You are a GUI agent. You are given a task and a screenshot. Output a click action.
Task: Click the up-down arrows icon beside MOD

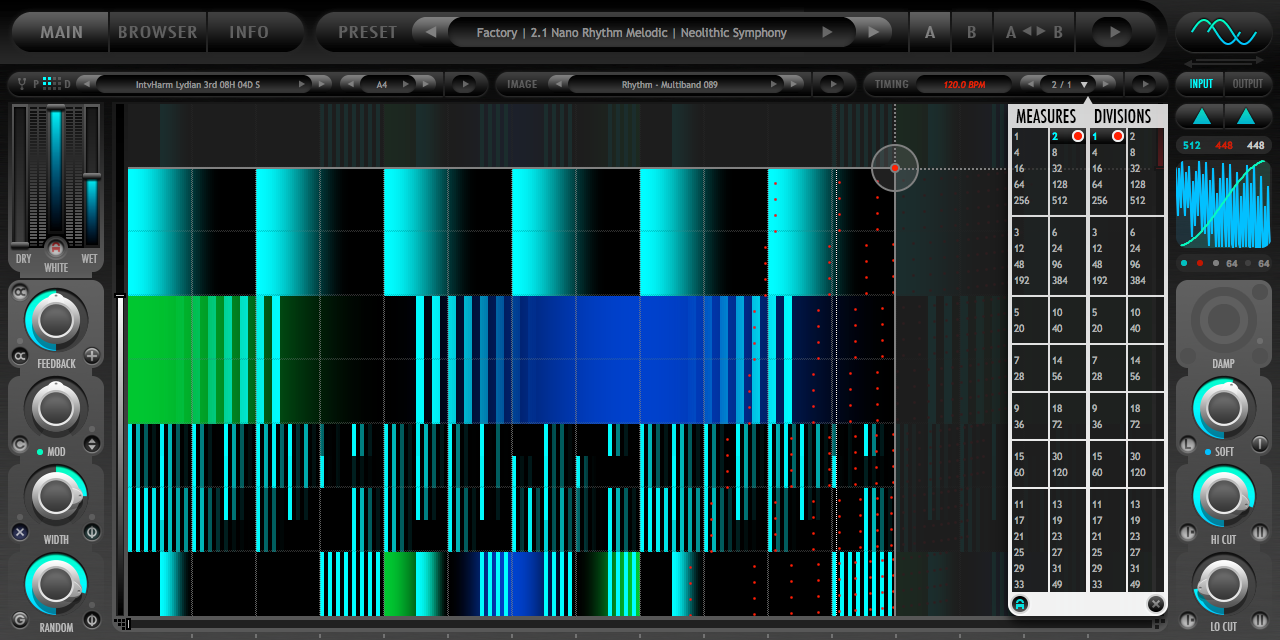coord(92,443)
